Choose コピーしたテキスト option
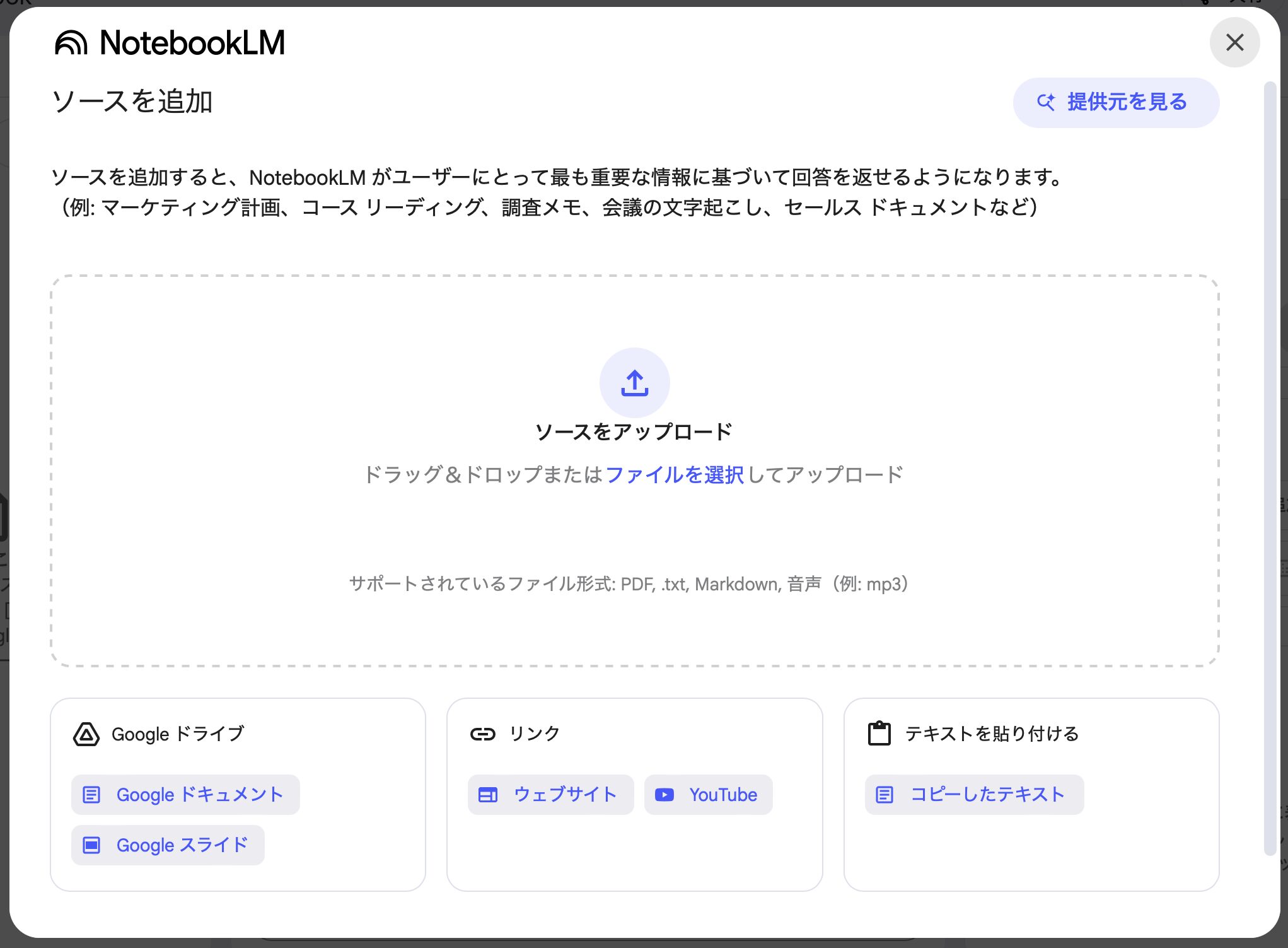The height and width of the screenshot is (948, 1288). 974,794
